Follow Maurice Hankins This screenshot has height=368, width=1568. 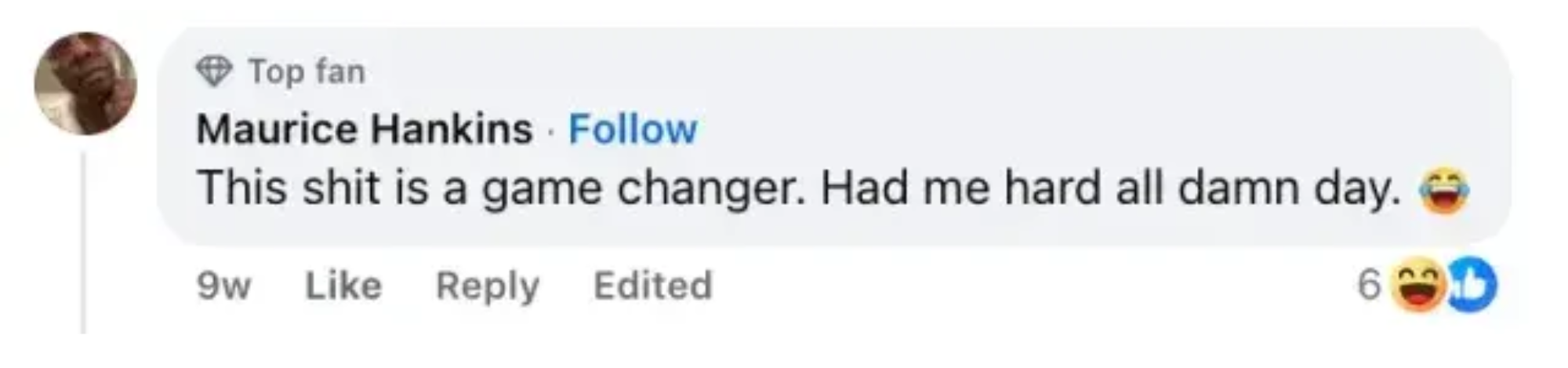point(632,129)
